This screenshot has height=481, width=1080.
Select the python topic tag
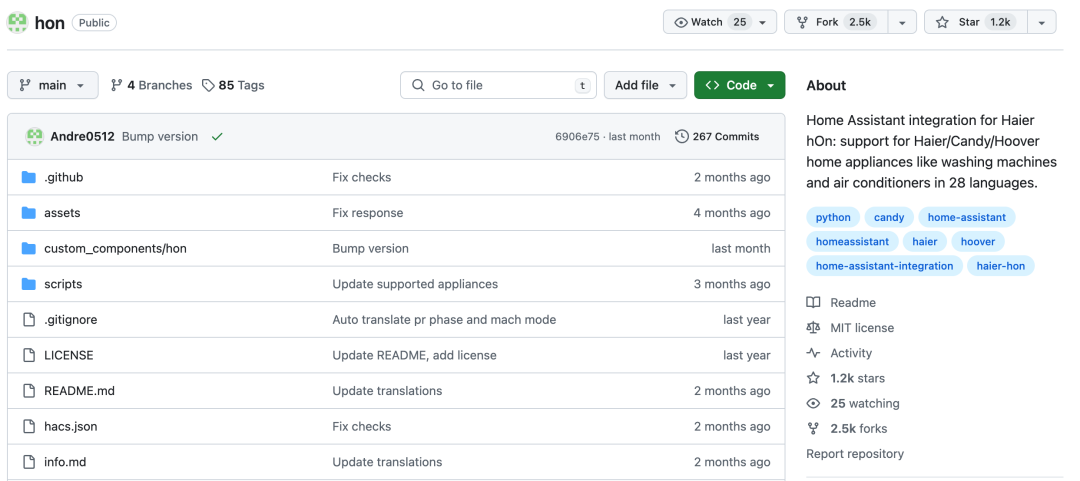pos(833,217)
